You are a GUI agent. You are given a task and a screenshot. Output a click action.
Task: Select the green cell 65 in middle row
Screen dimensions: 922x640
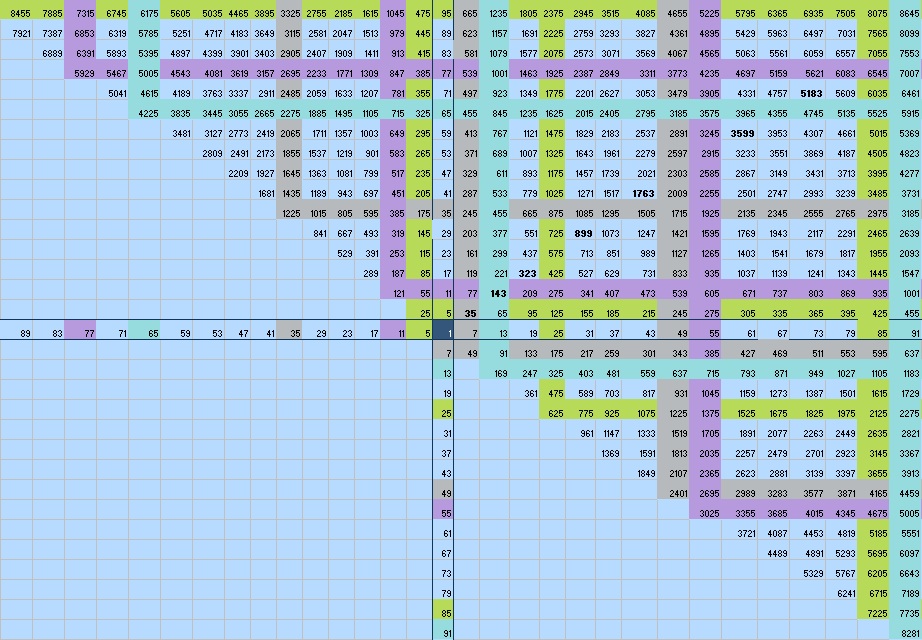152,331
